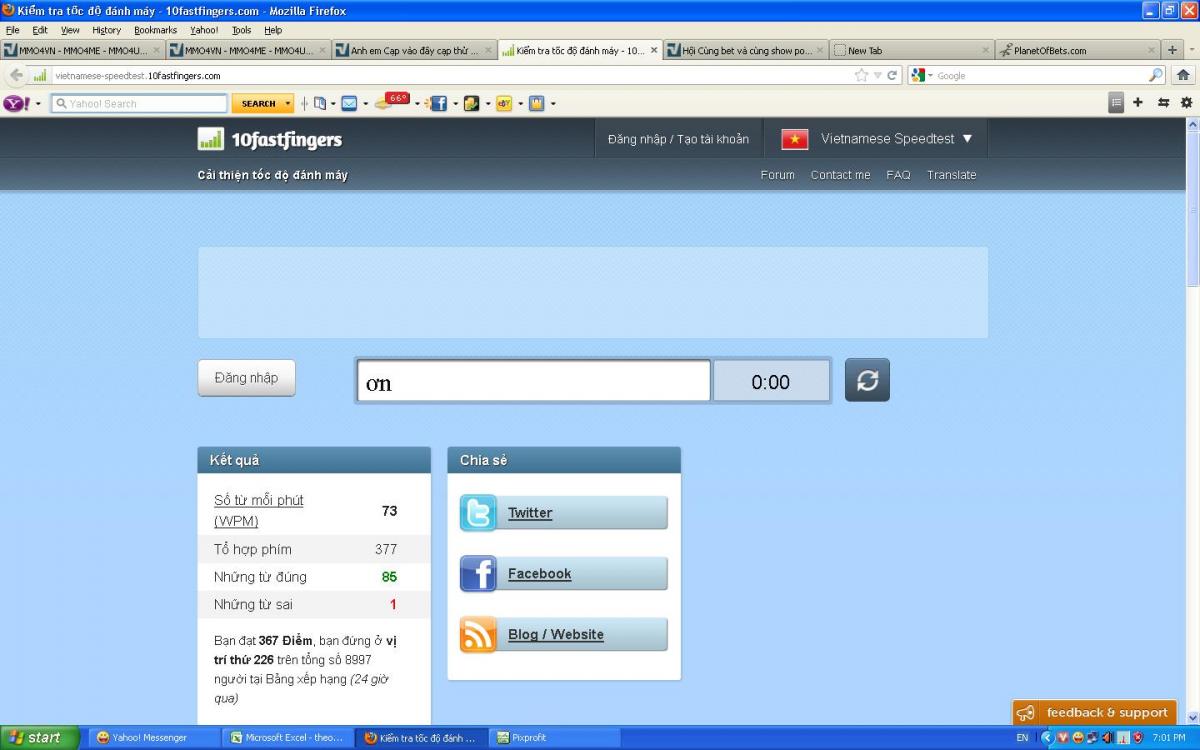Screen dimensions: 1200x750
Task: Switch to Yahoo! Messenger taskbar item
Action: [152, 738]
